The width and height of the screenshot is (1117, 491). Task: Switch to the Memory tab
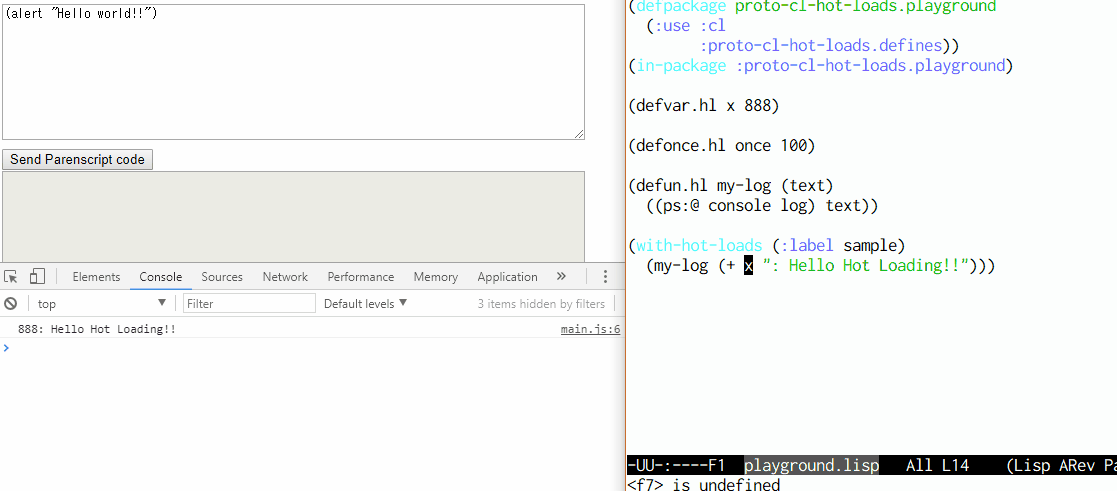point(435,277)
